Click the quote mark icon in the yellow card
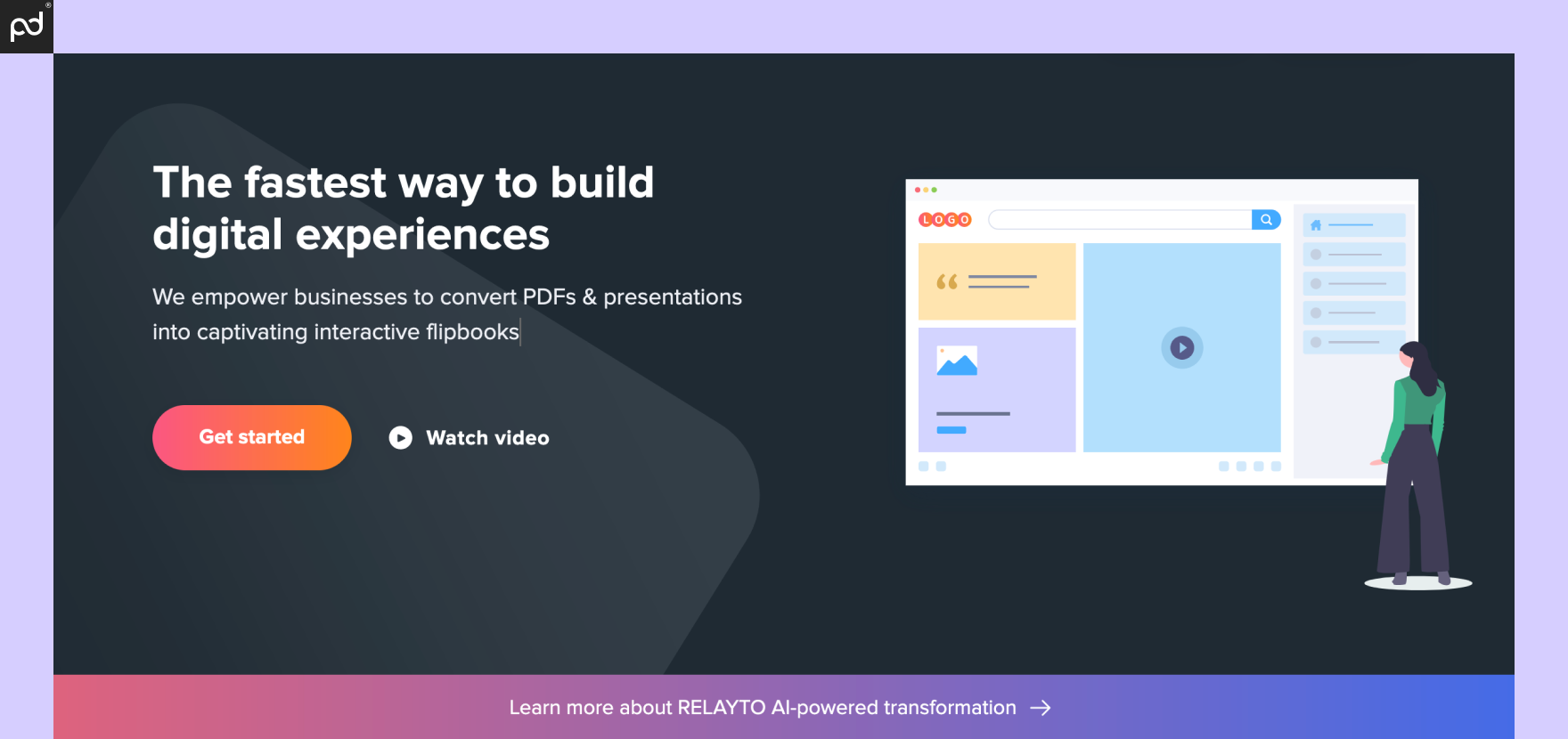Image resolution: width=1568 pixels, height=739 pixels. 946,282
